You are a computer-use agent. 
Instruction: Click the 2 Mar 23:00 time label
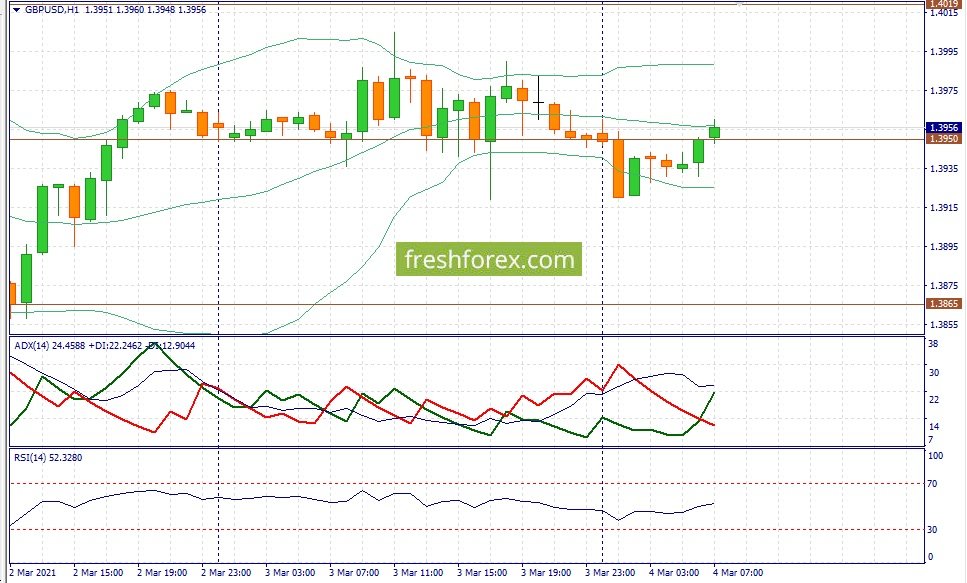tap(226, 573)
